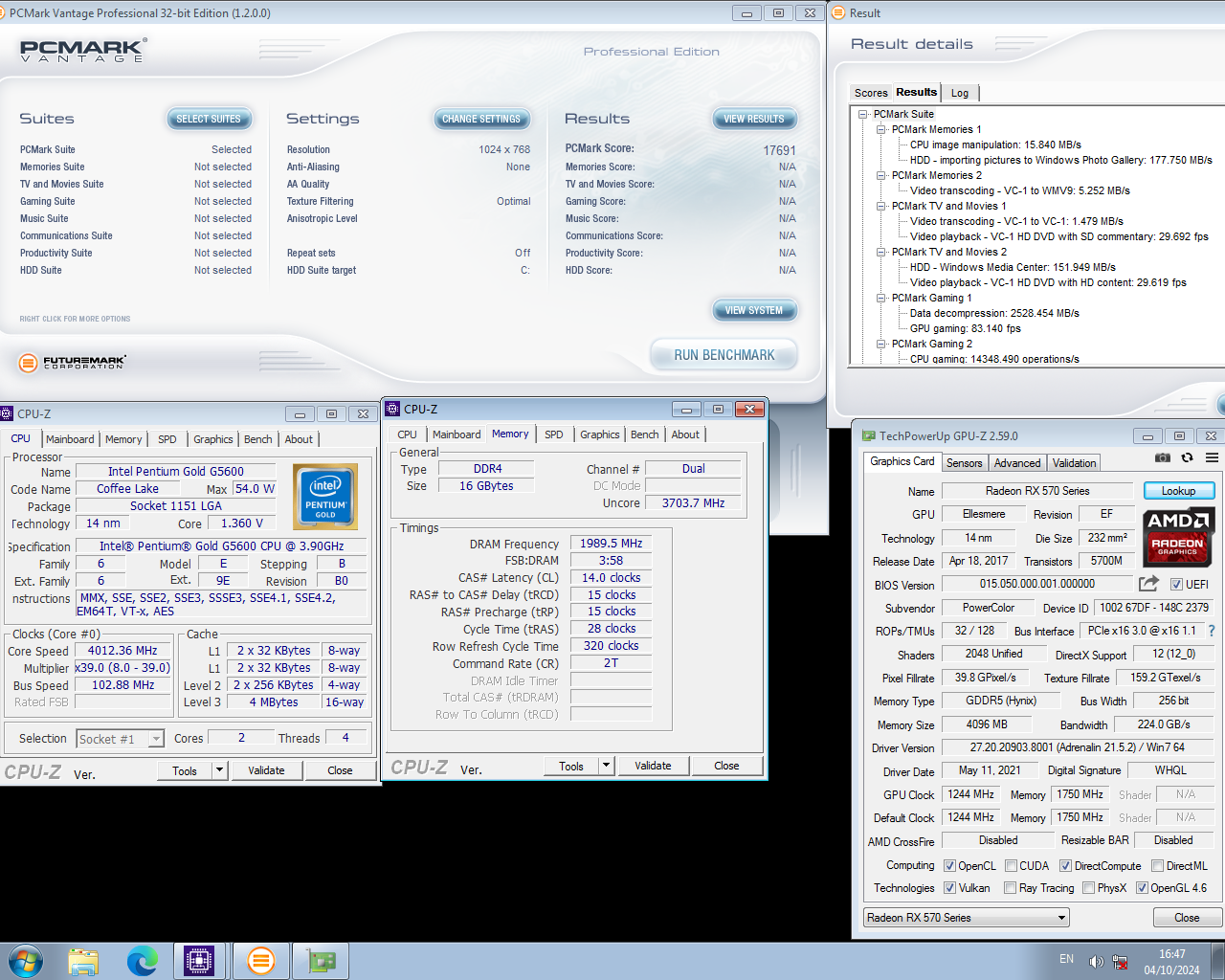Click the BIOS export share icon in GPU-Z
The height and width of the screenshot is (980, 1225).
pos(1148,583)
